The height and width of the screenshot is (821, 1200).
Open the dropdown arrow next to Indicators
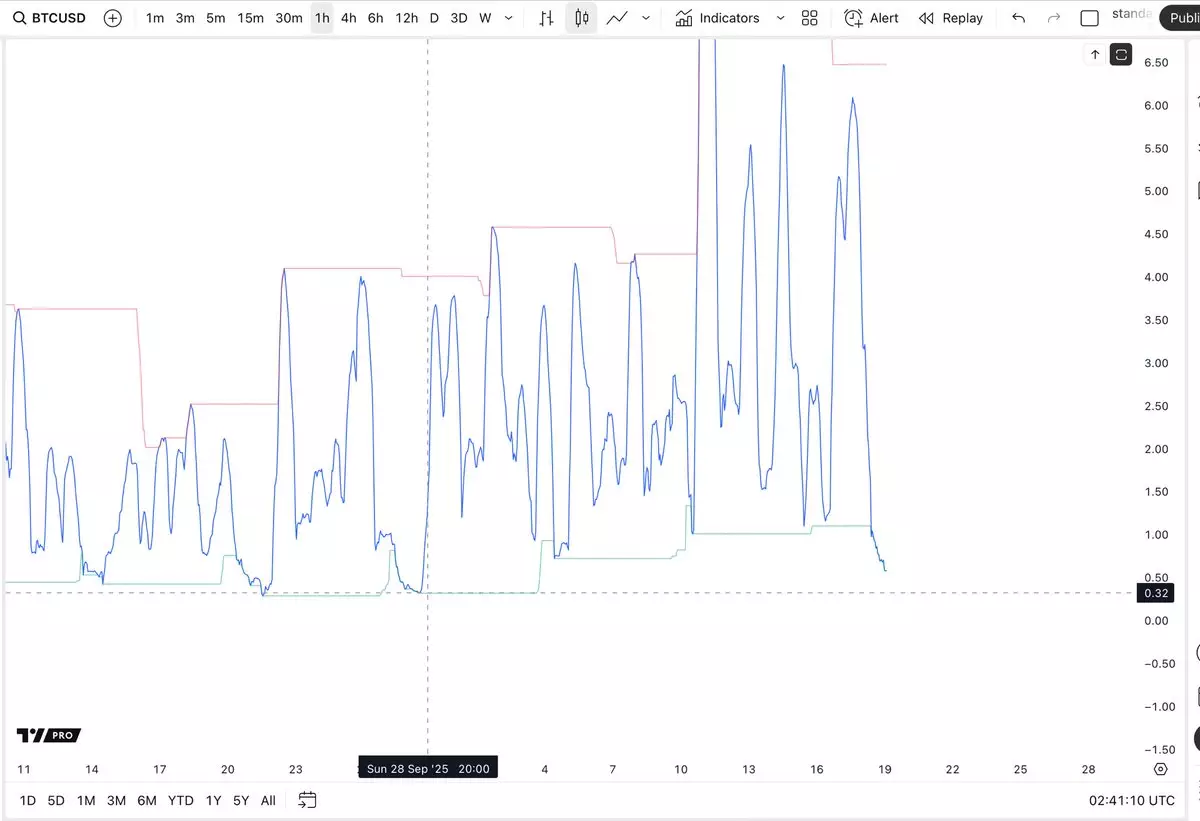[x=780, y=18]
